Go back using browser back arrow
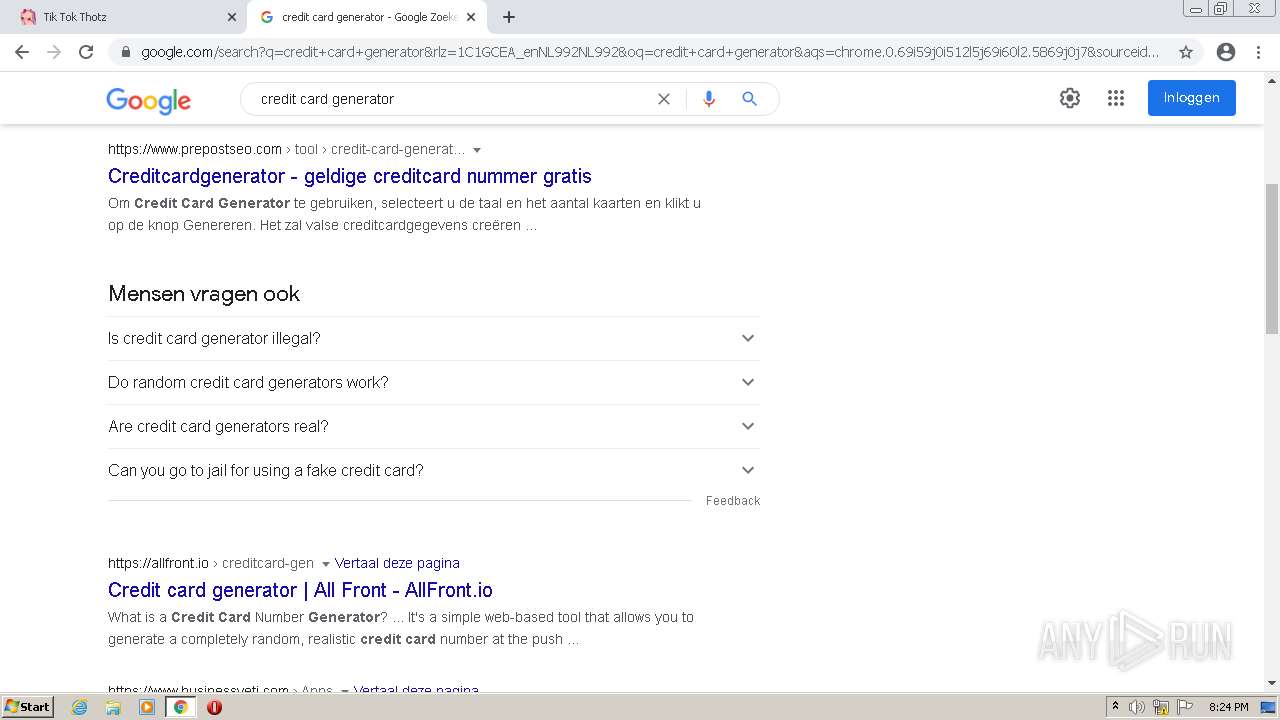Screen dimensions: 1280x720 pyautogui.click(x=22, y=52)
